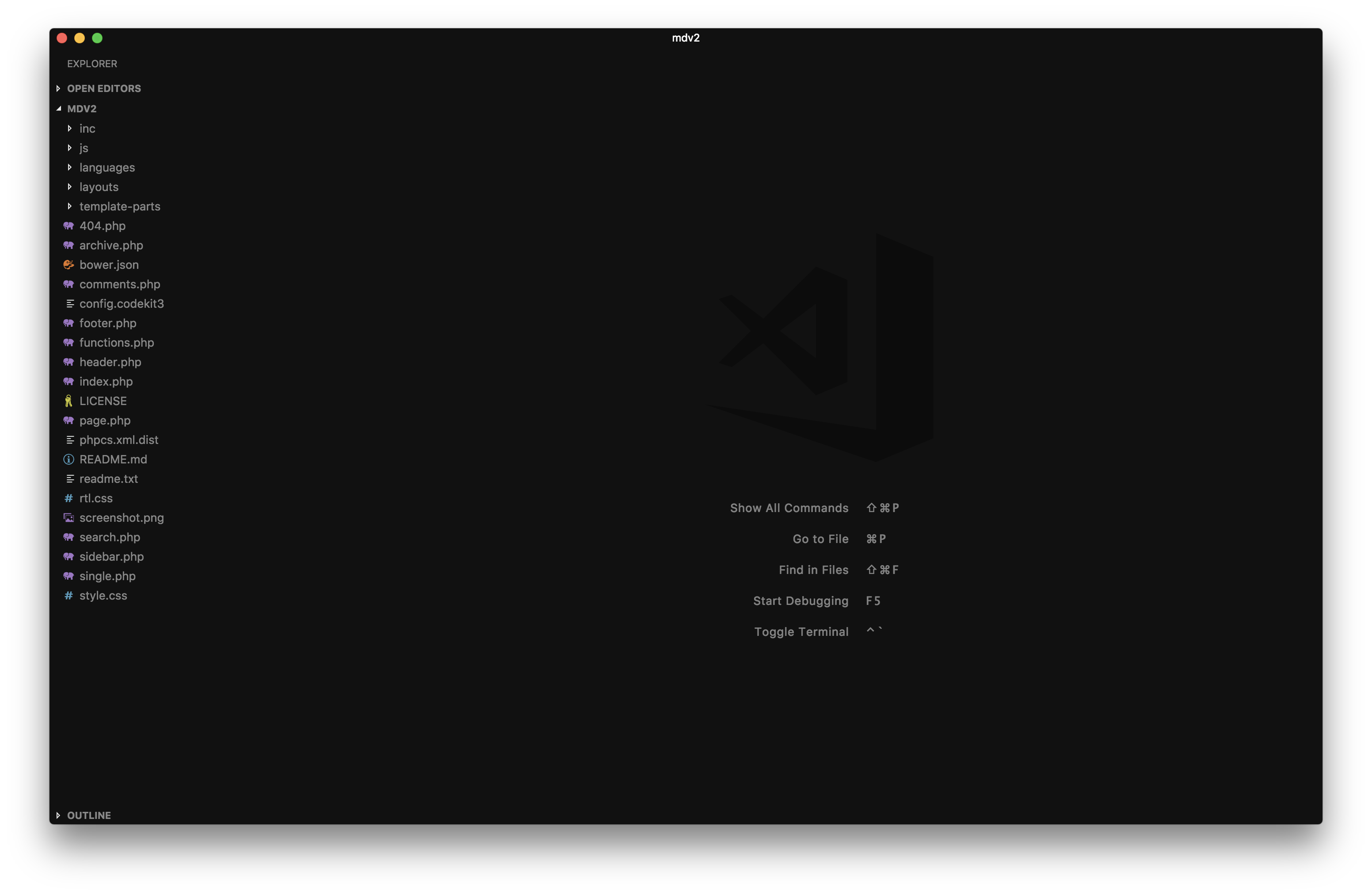Expand the OPEN EDITORS section
The height and width of the screenshot is (895, 1372).
point(58,89)
